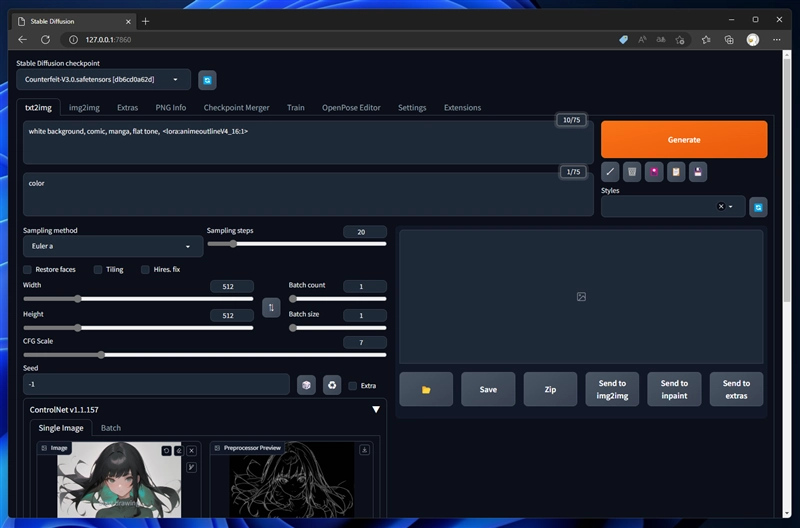
Task: Tick the Extra seed checkbox
Action: 353,386
